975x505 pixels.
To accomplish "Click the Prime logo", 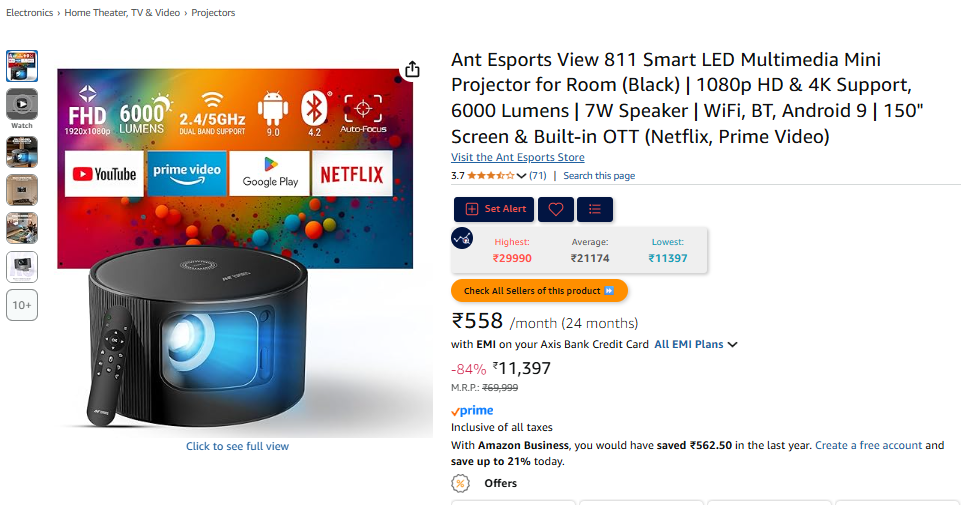I will pyautogui.click(x=472, y=411).
